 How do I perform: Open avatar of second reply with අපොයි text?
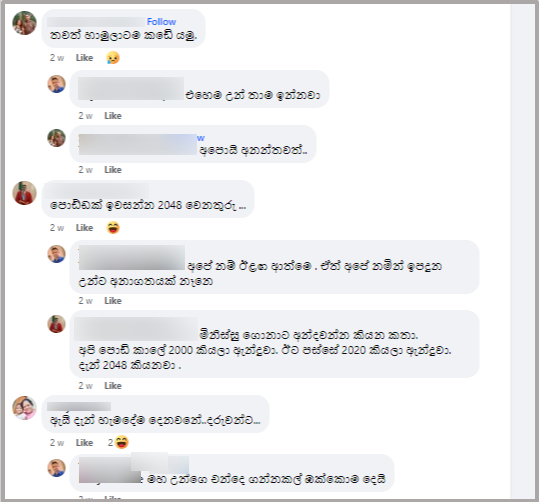56,138
